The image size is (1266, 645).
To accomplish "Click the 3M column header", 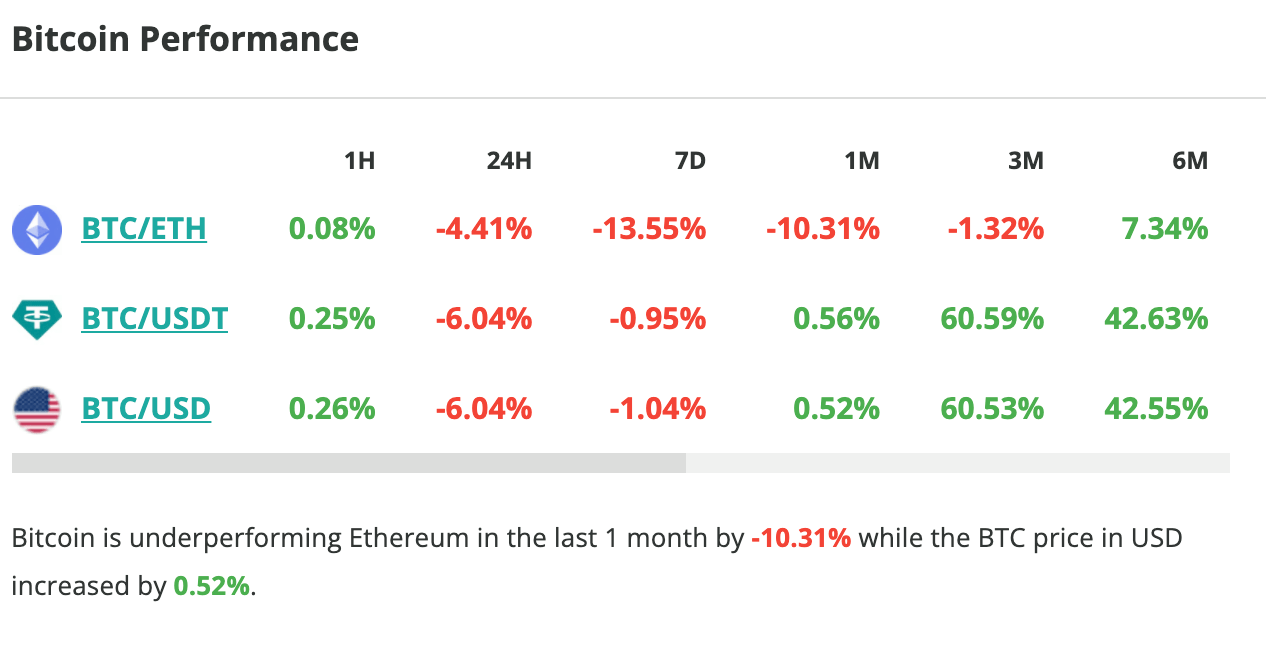I will [1026, 160].
